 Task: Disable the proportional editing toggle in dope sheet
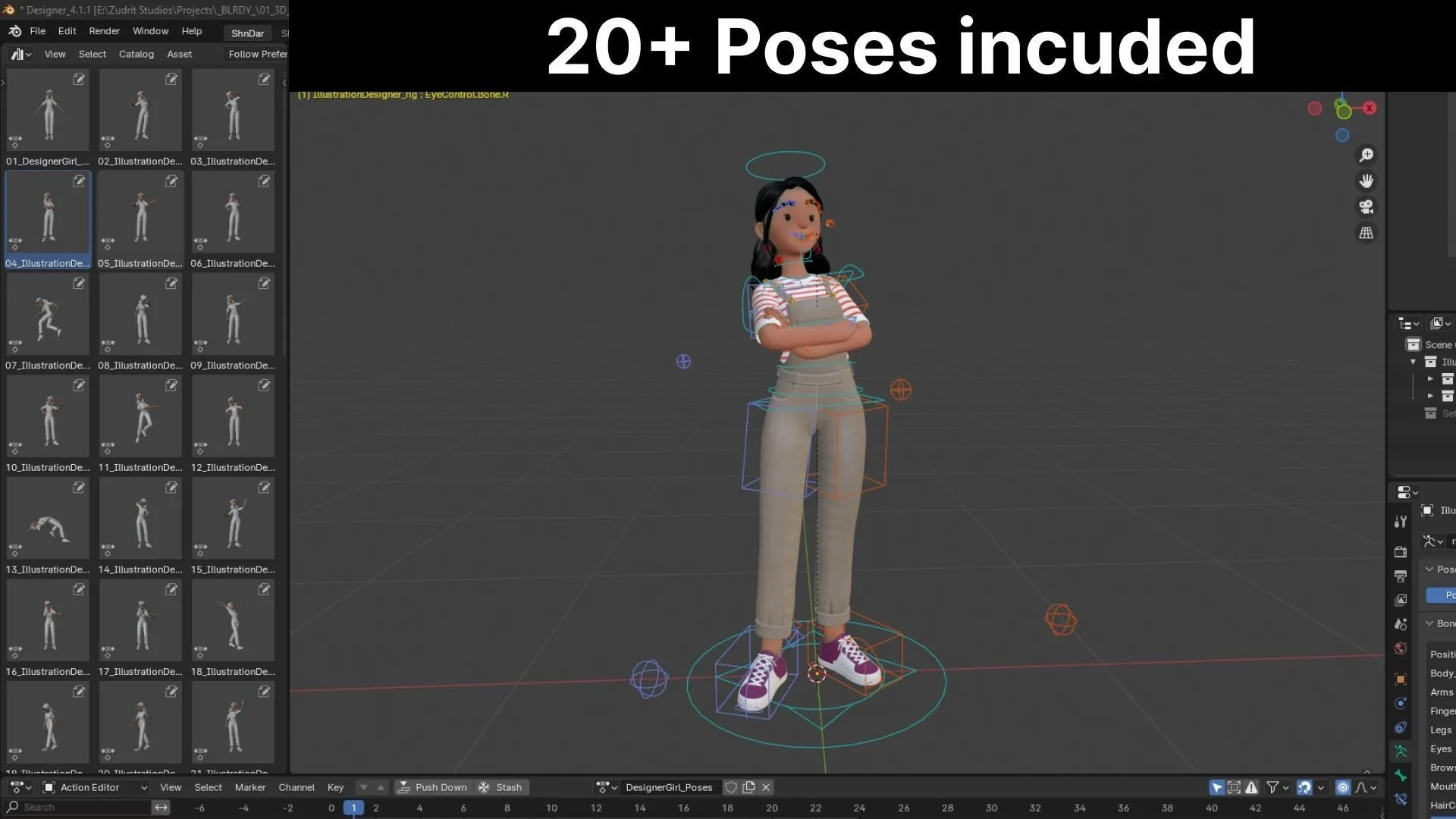tap(1343, 788)
